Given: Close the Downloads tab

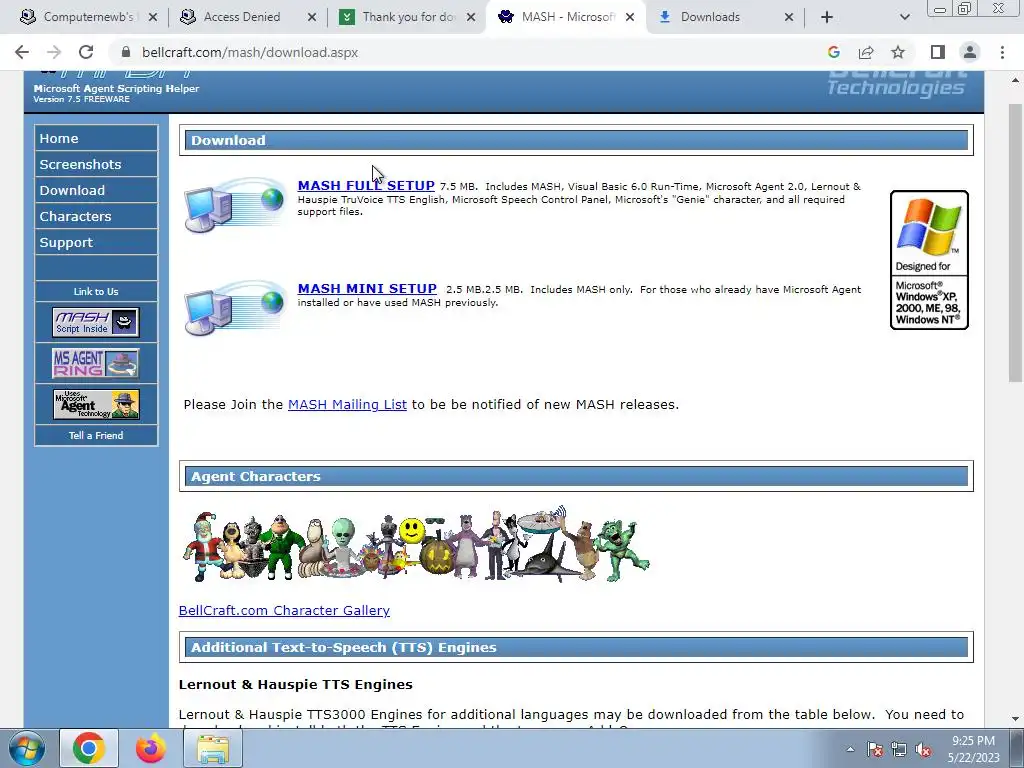Looking at the screenshot, I should [x=789, y=17].
